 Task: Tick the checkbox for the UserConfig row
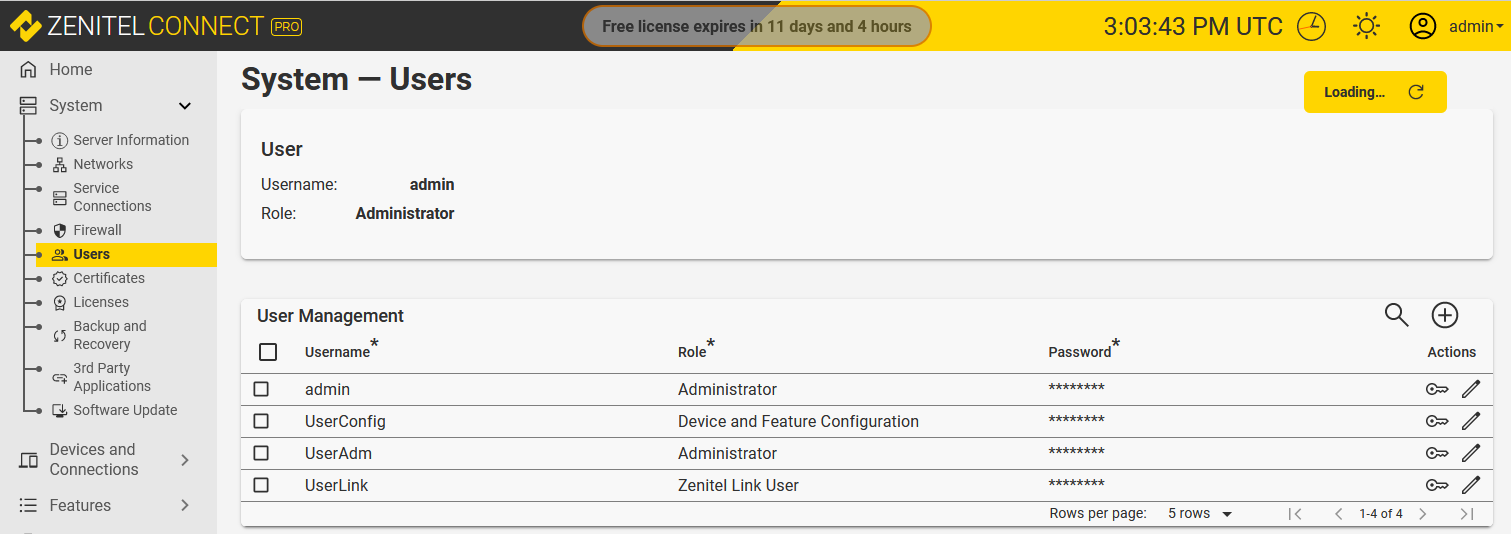(x=261, y=421)
